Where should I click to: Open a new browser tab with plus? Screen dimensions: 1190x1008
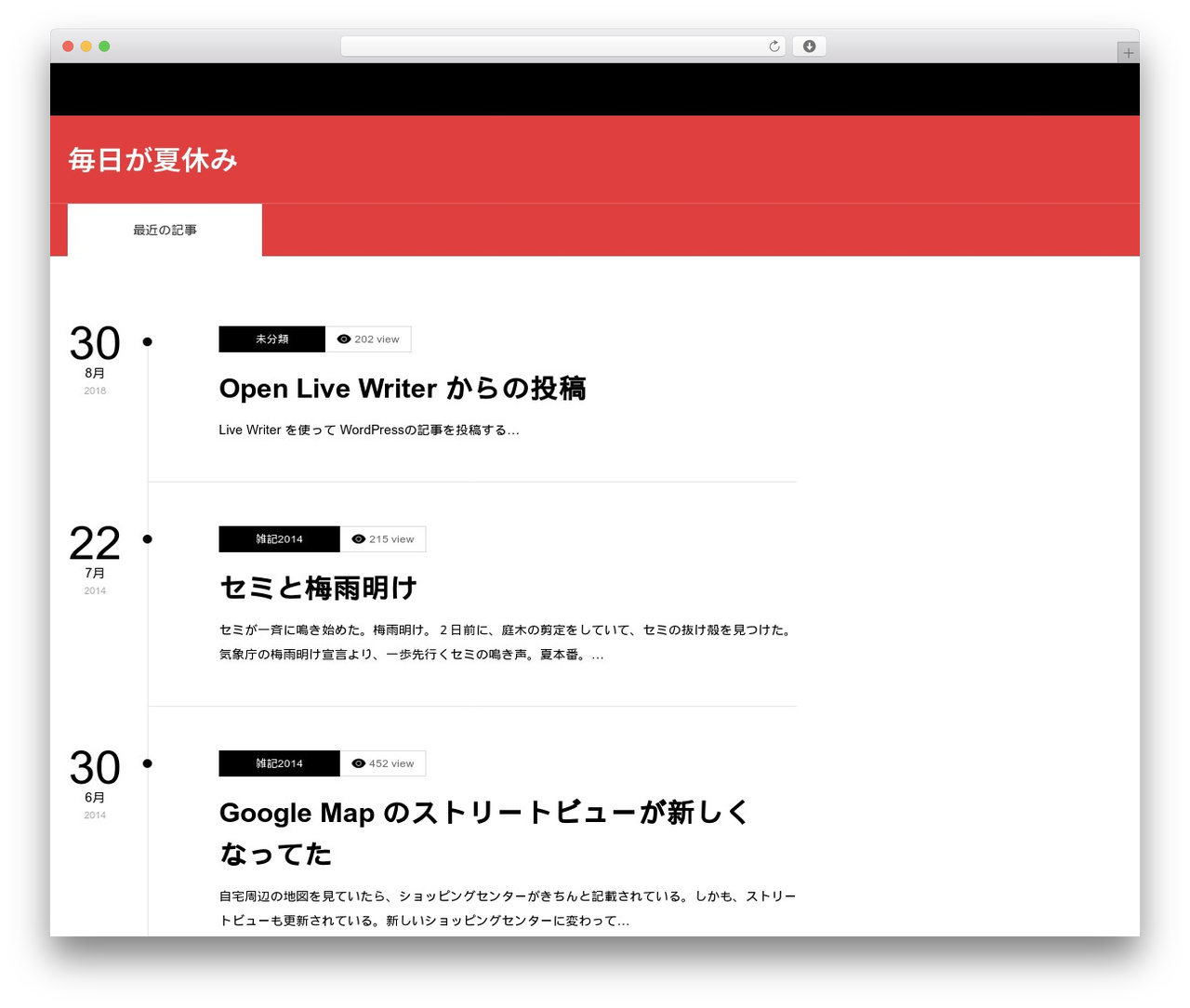1128,53
